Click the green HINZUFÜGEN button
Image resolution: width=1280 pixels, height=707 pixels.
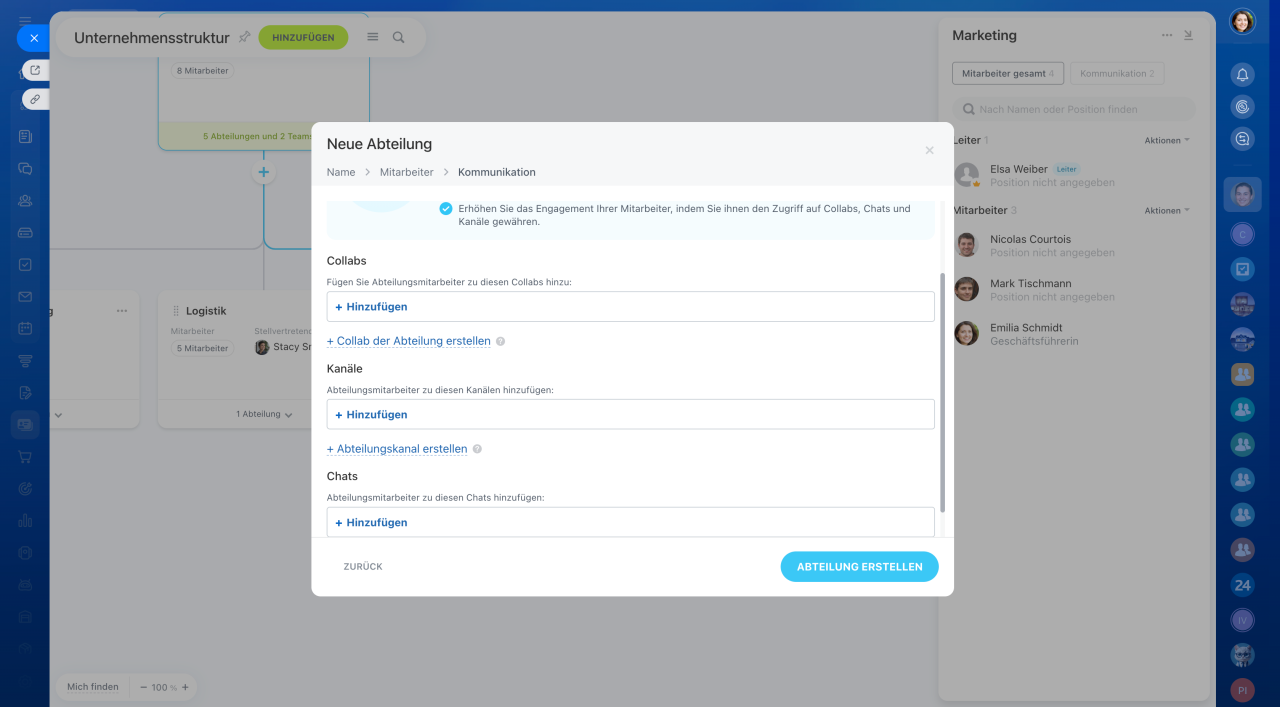pyautogui.click(x=303, y=37)
